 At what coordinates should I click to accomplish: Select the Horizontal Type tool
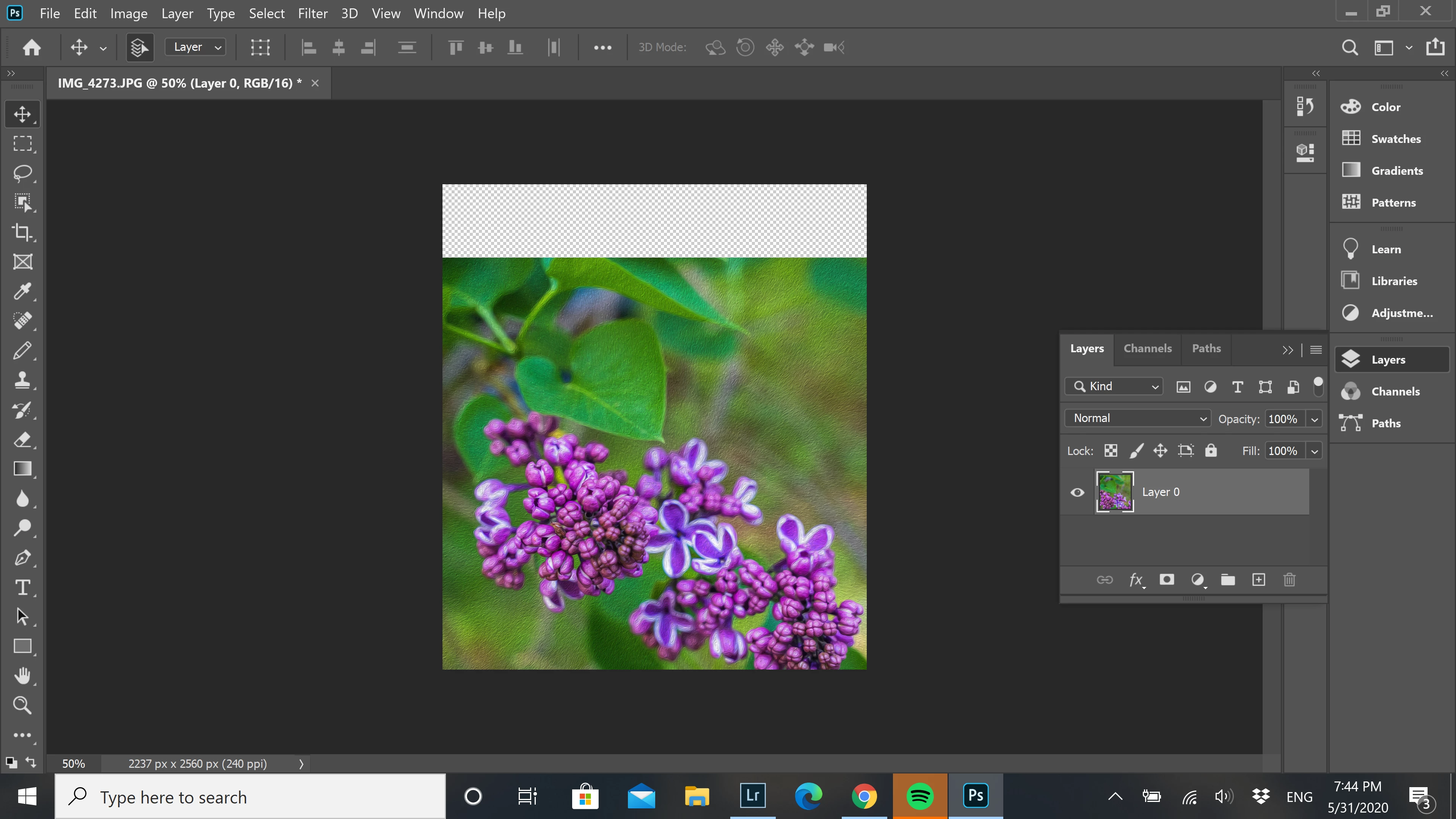click(23, 587)
